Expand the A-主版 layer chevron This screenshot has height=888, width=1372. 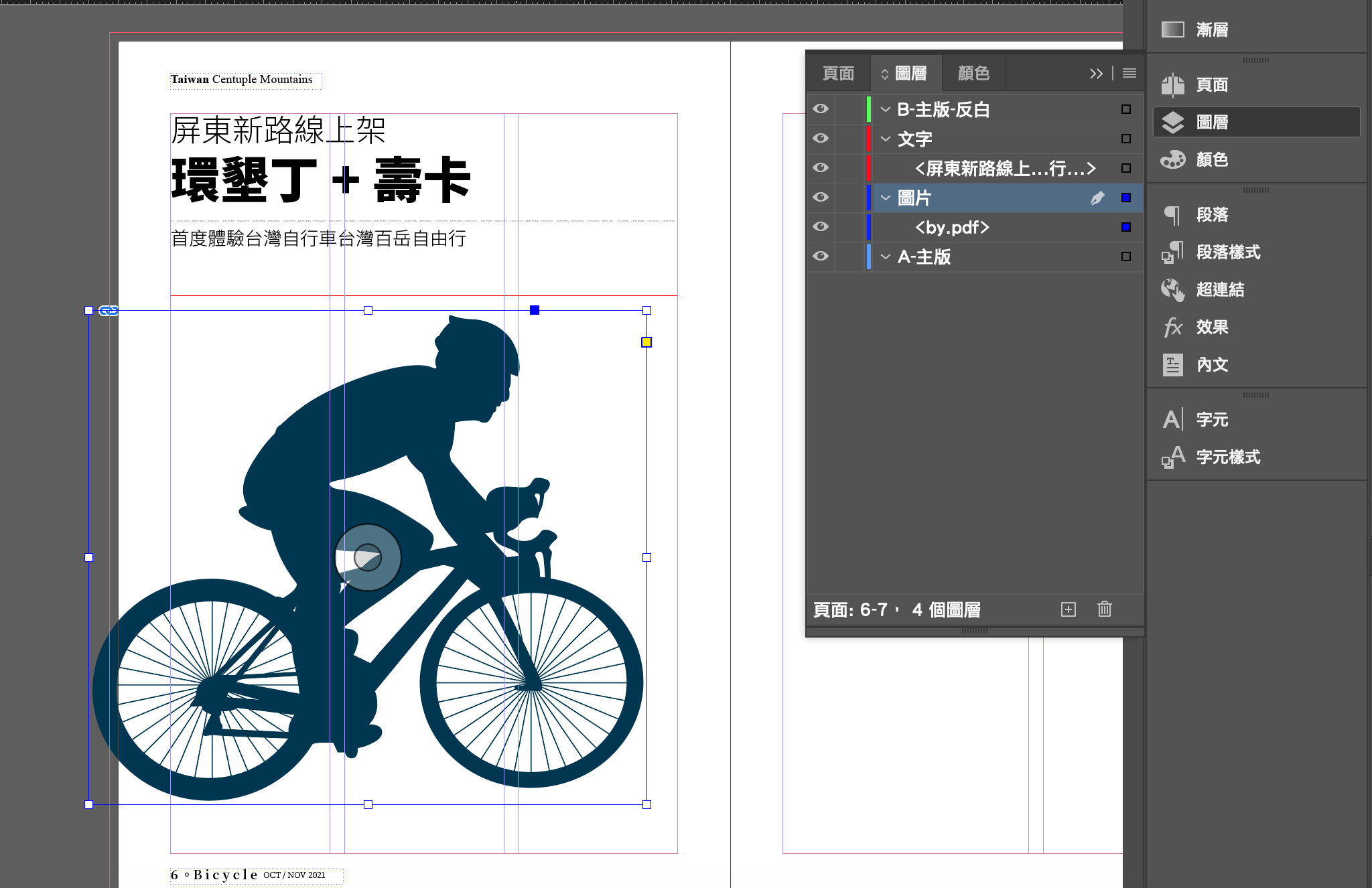(x=886, y=256)
